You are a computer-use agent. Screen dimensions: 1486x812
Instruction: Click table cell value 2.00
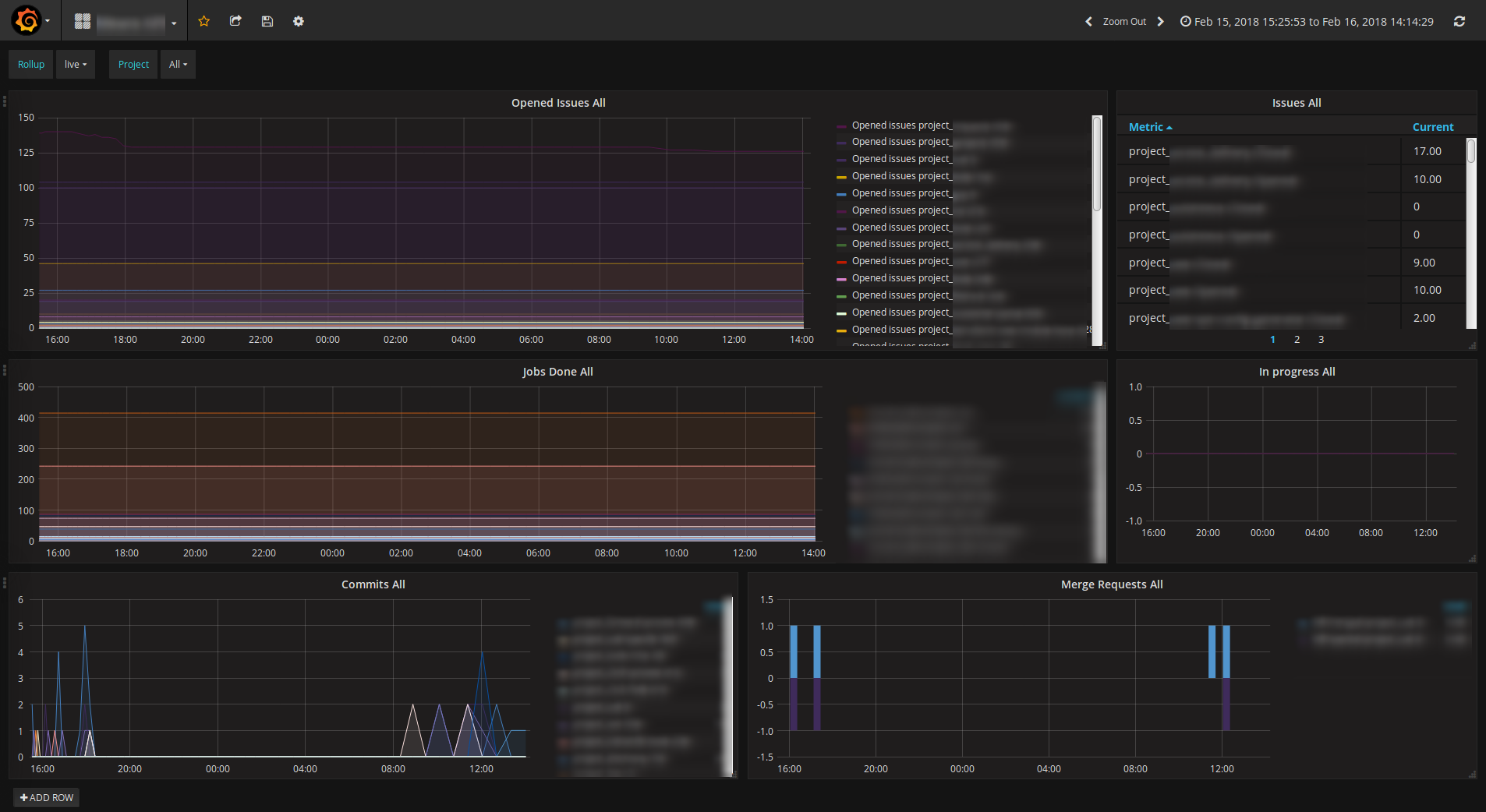click(x=1424, y=319)
